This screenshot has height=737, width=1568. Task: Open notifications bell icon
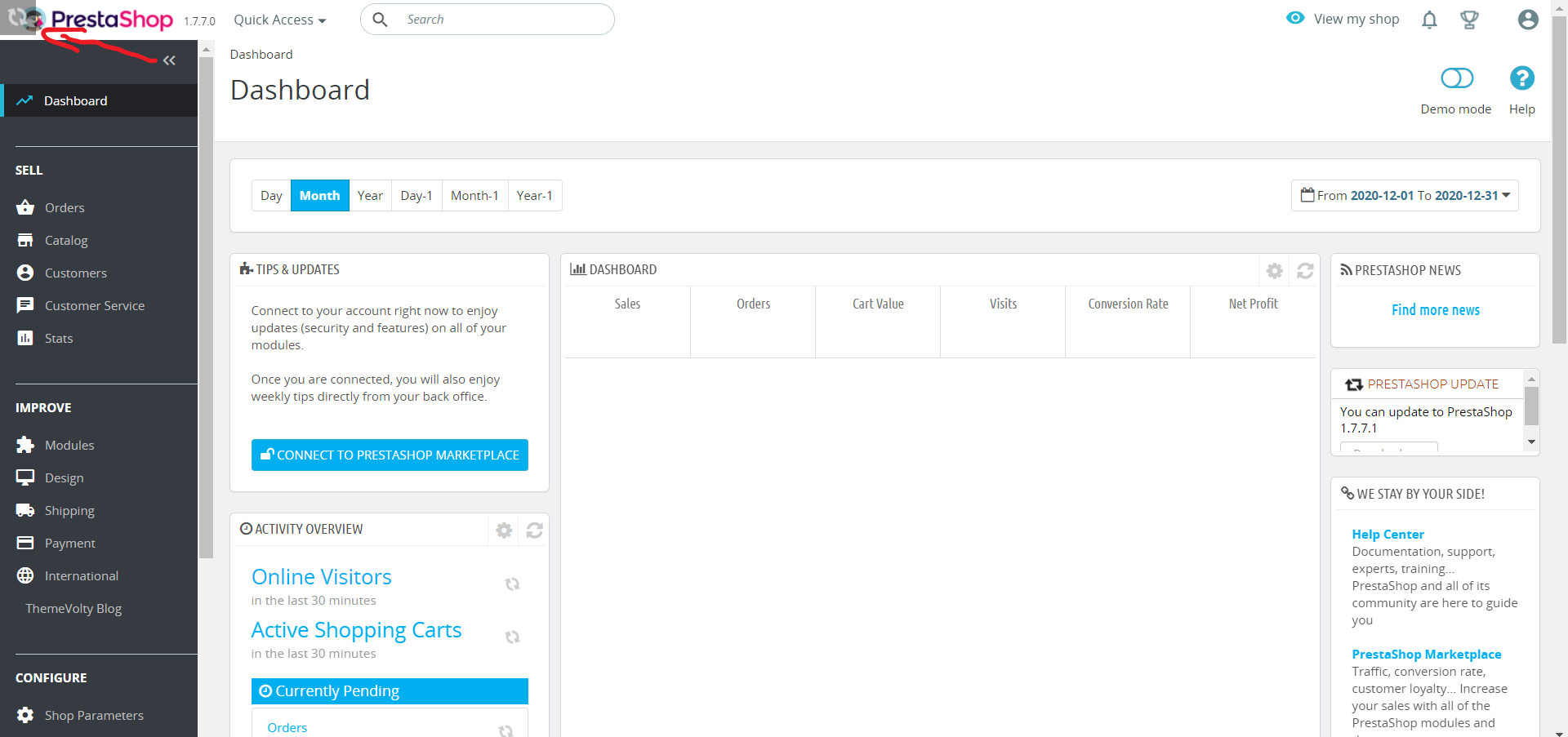pyautogui.click(x=1429, y=20)
